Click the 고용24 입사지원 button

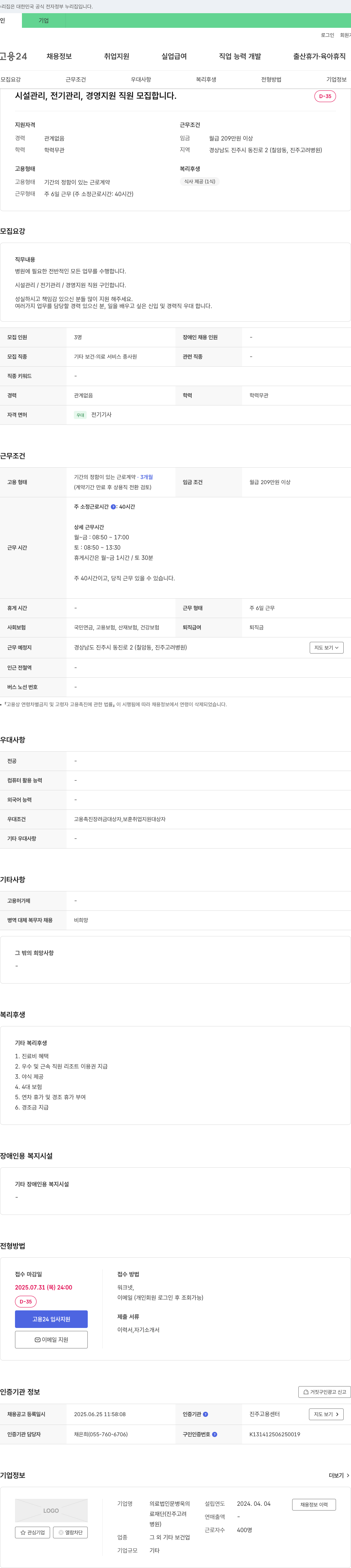(x=51, y=1319)
